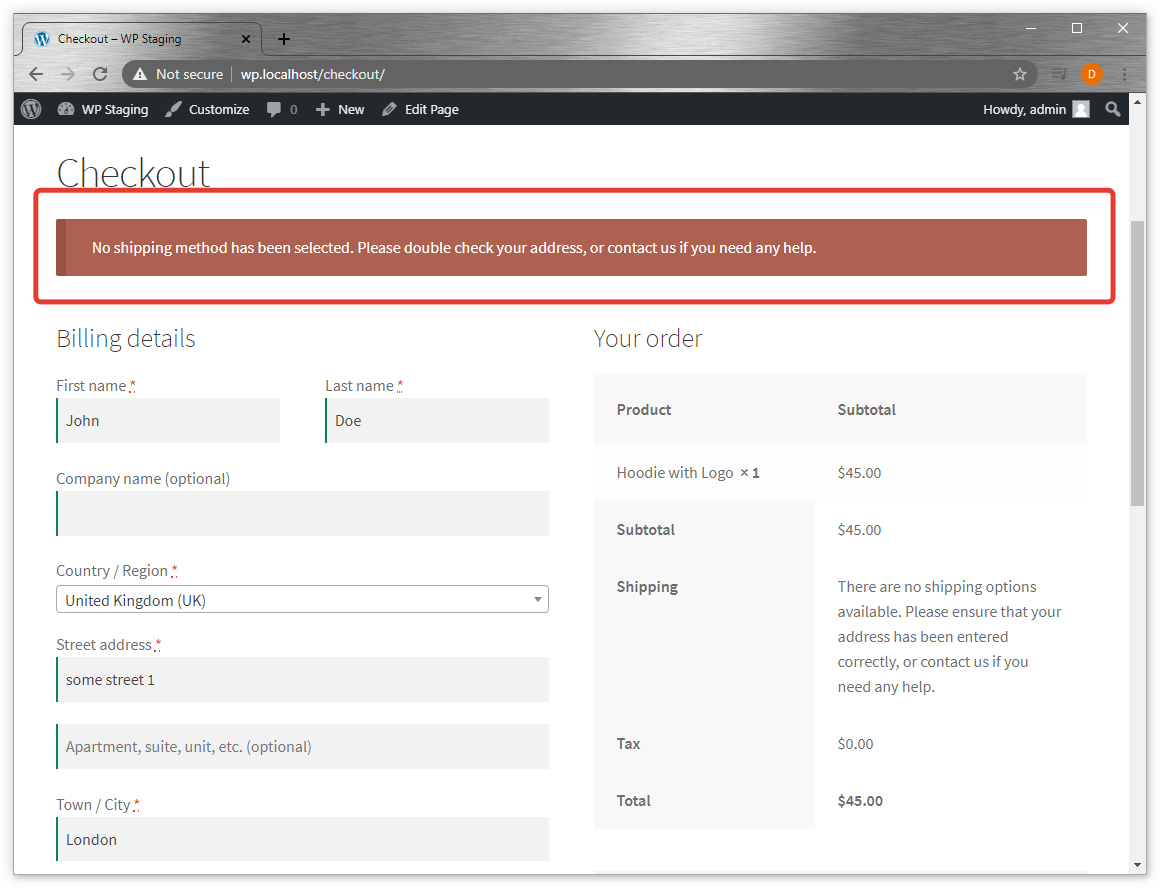Click the Billing details heading
The image size is (1160, 888).
click(x=126, y=338)
